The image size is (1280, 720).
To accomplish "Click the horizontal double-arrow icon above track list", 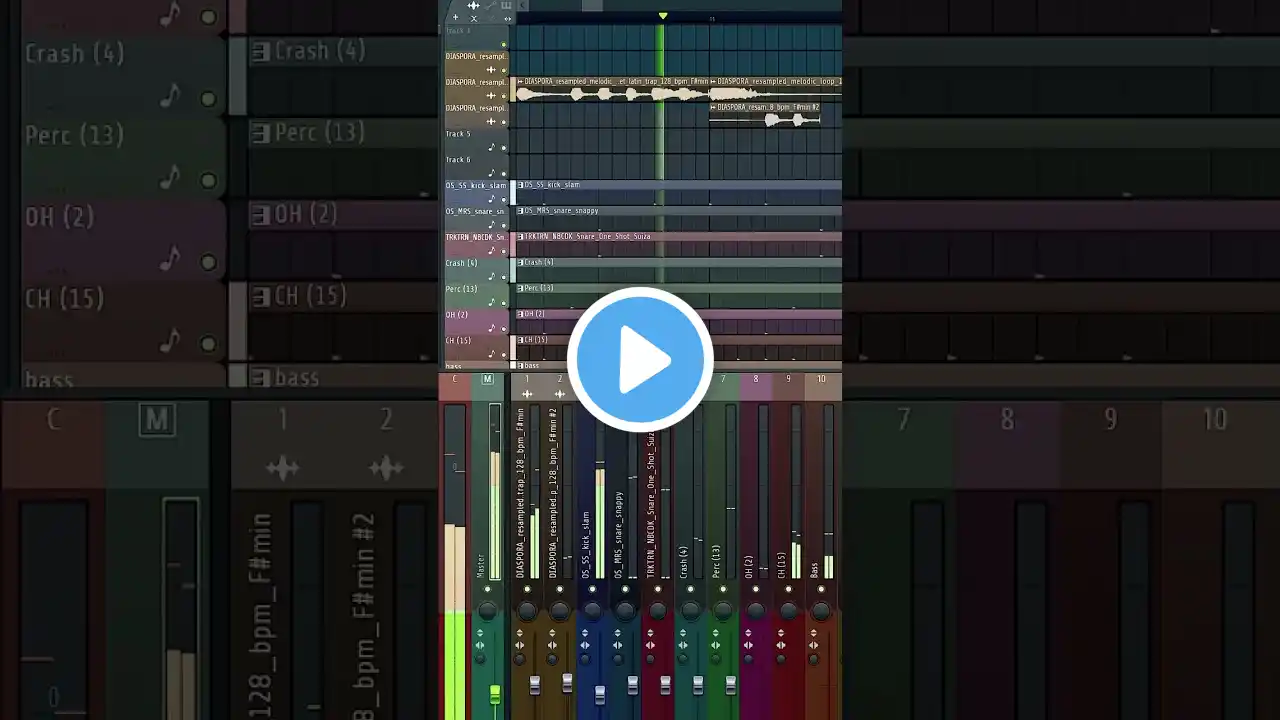I will 507,18.
